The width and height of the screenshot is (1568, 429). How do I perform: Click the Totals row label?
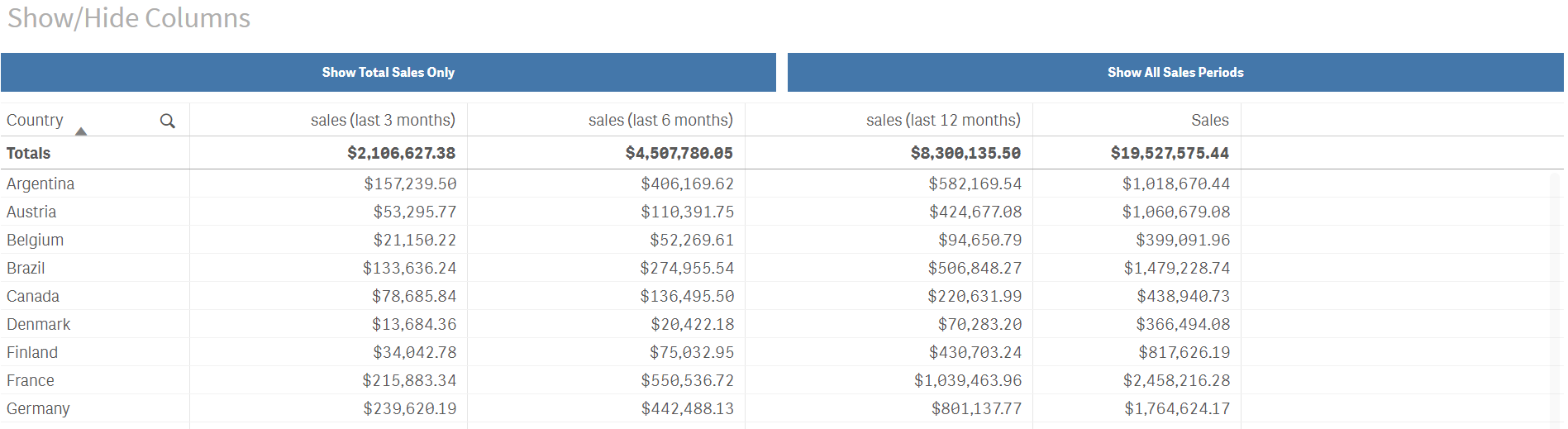point(29,154)
